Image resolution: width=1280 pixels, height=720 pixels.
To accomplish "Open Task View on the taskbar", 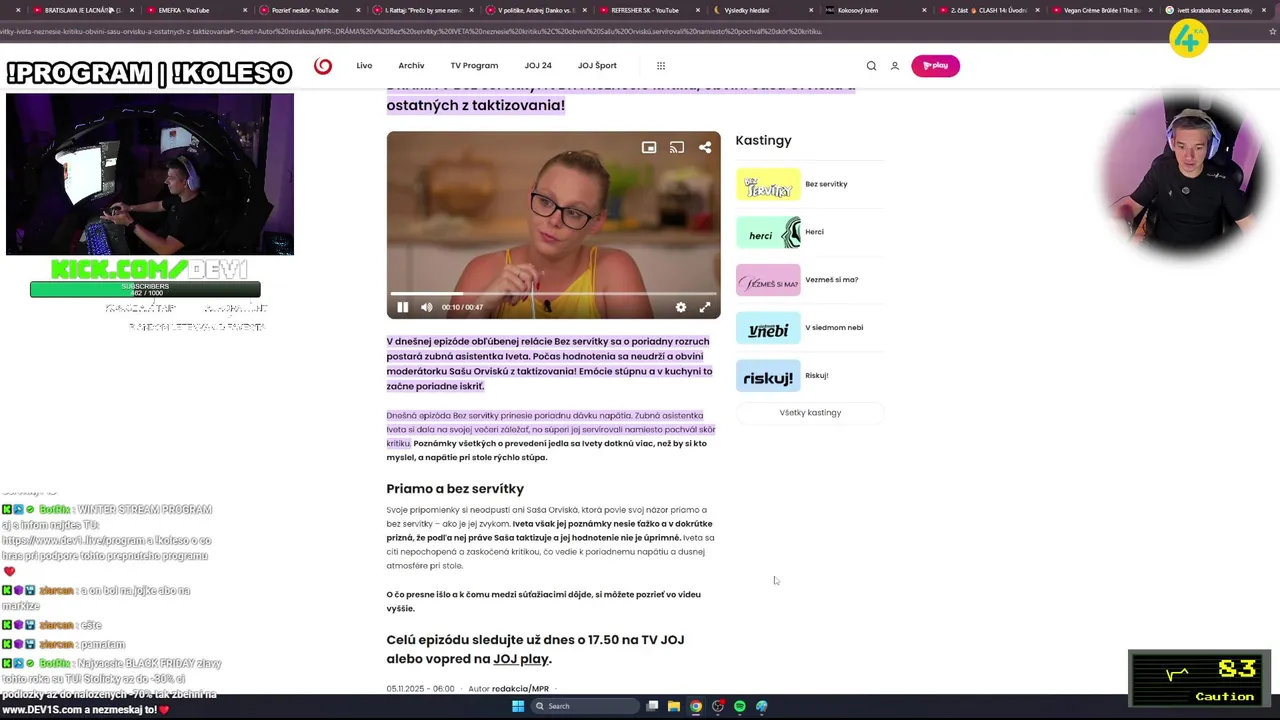I will coord(652,706).
